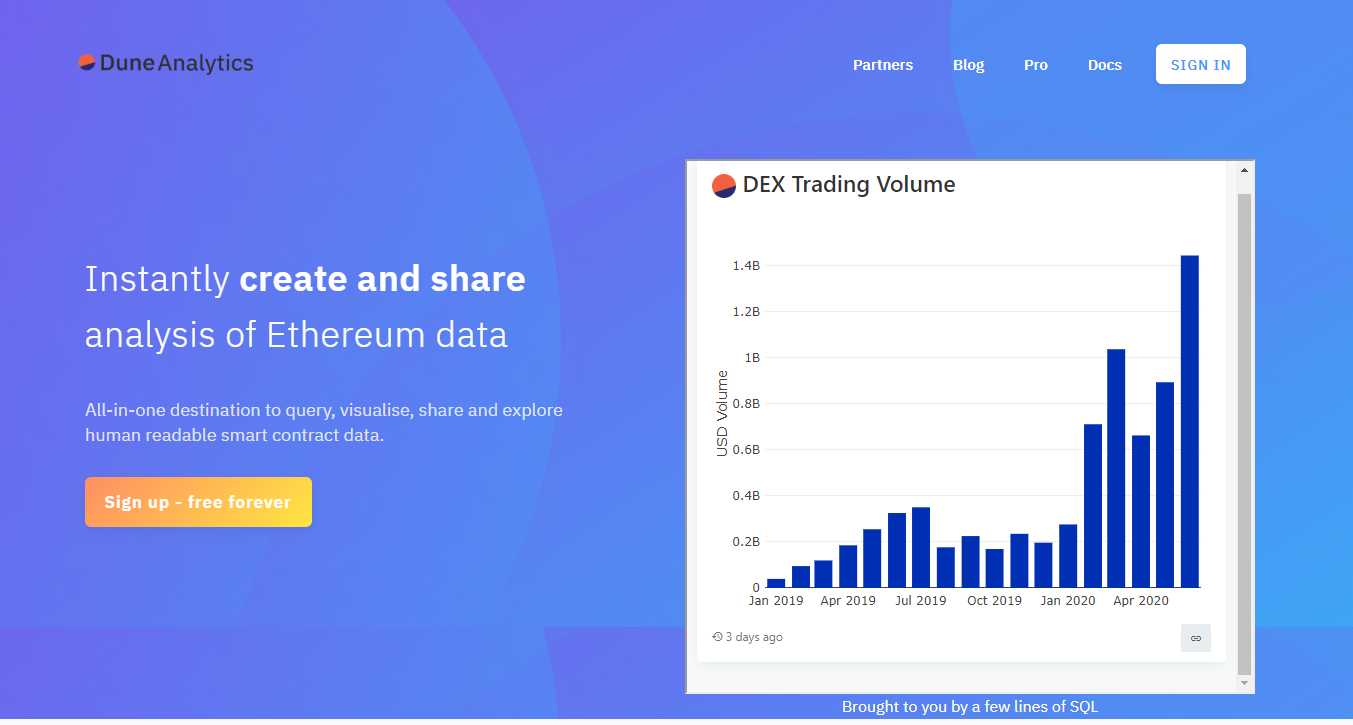Click the '0.8B' y-axis label
The image size is (1353, 725).
746,404
